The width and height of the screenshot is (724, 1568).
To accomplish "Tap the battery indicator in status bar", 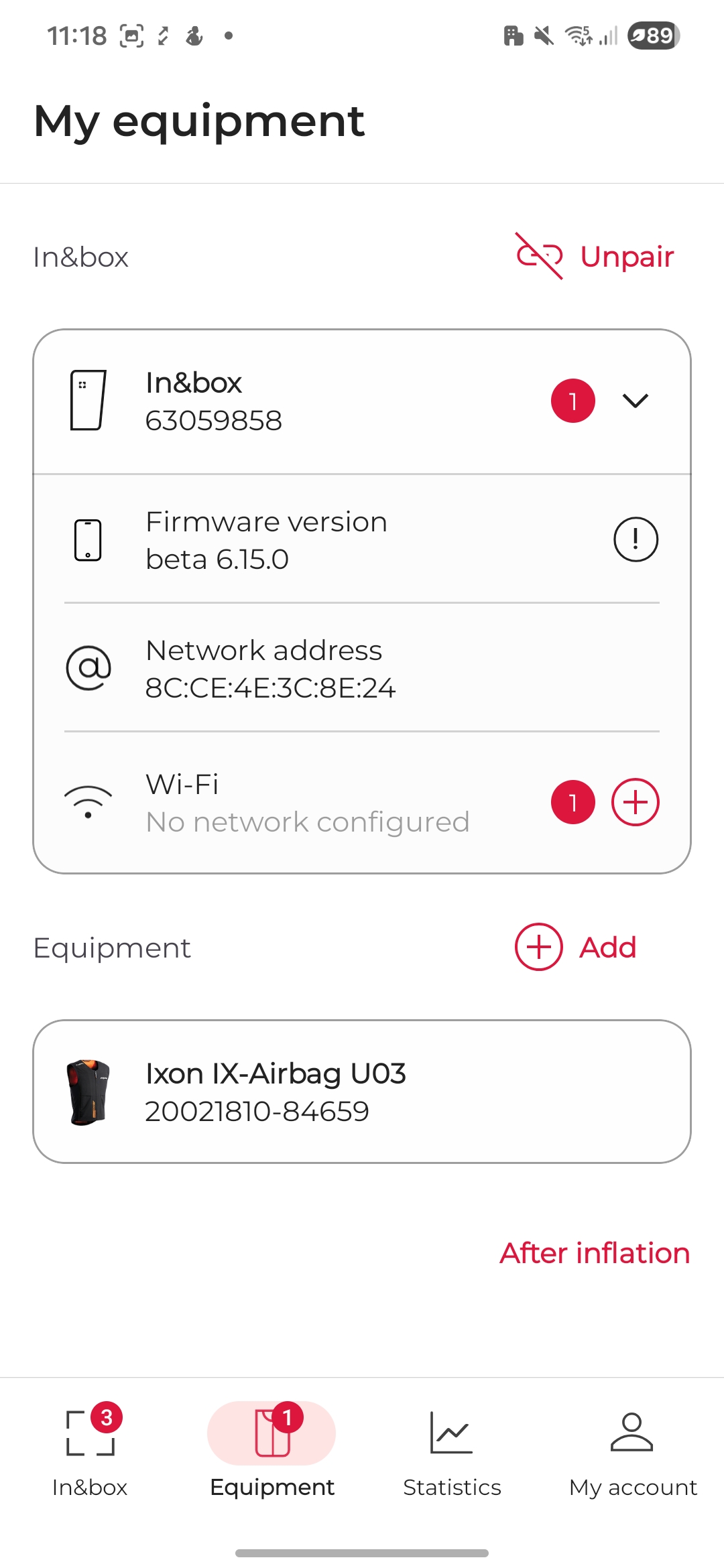I will [x=654, y=36].
